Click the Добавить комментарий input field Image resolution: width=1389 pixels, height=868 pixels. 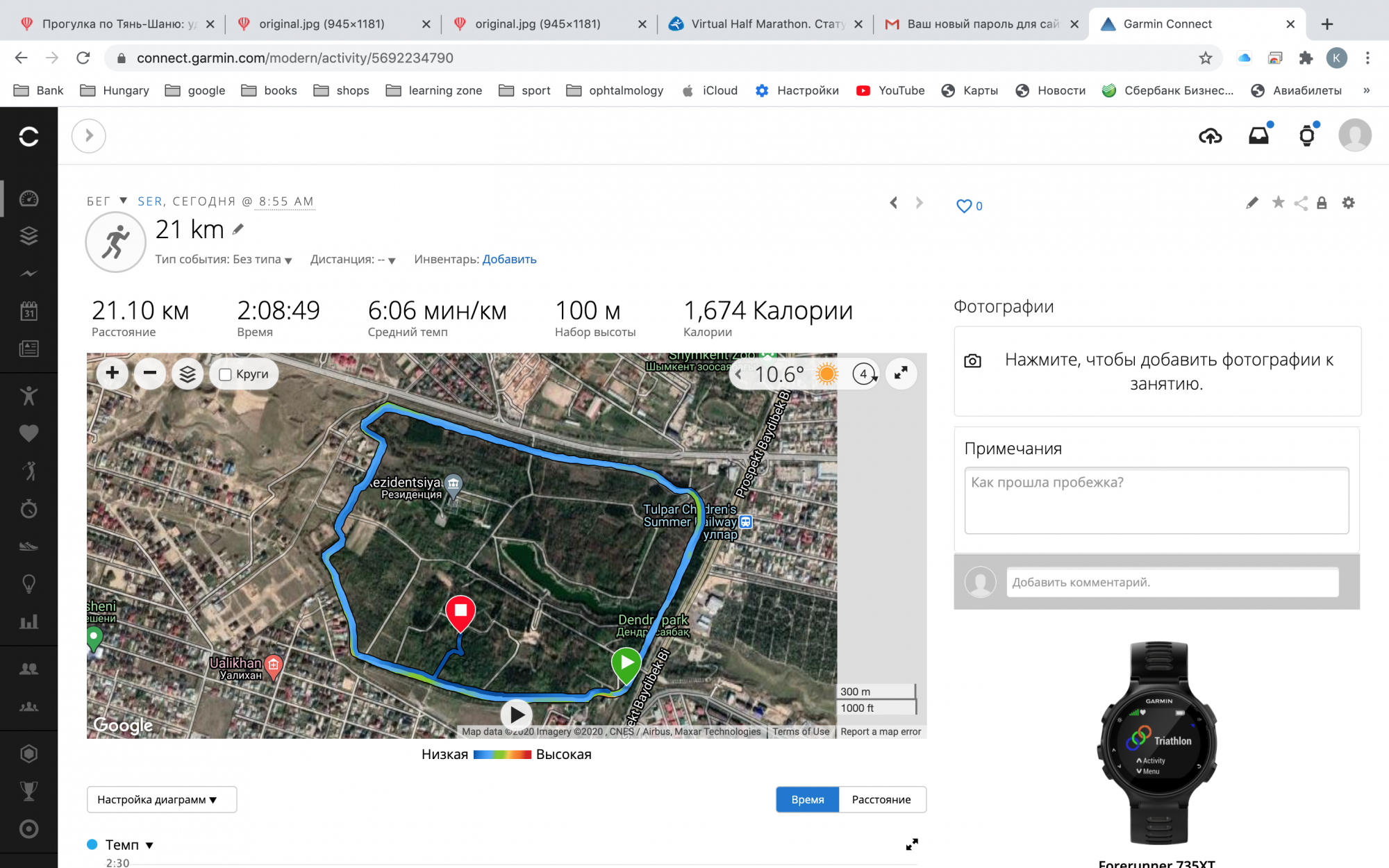coord(1172,582)
